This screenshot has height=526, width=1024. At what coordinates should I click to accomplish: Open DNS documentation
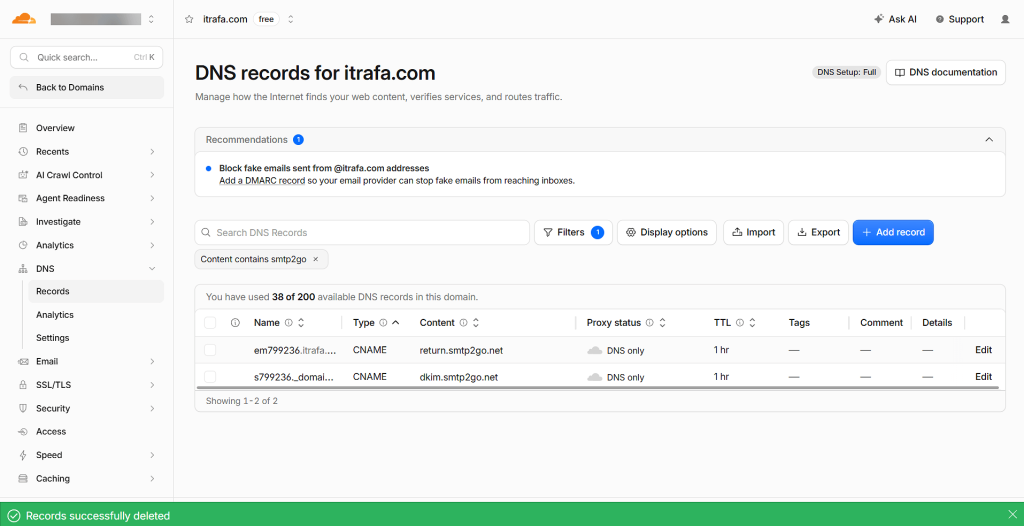tap(946, 73)
